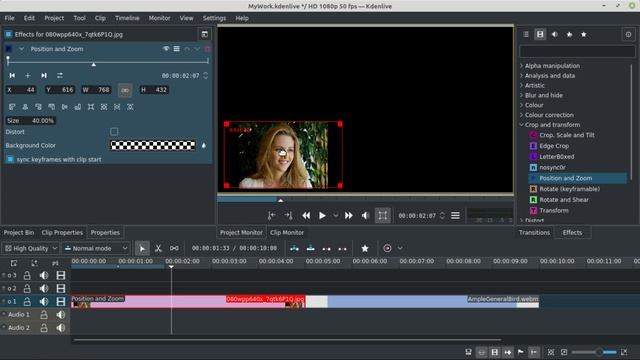Open Position and Zoom effect options menu
Viewport: 640px width, 360px height.
(x=176, y=49)
